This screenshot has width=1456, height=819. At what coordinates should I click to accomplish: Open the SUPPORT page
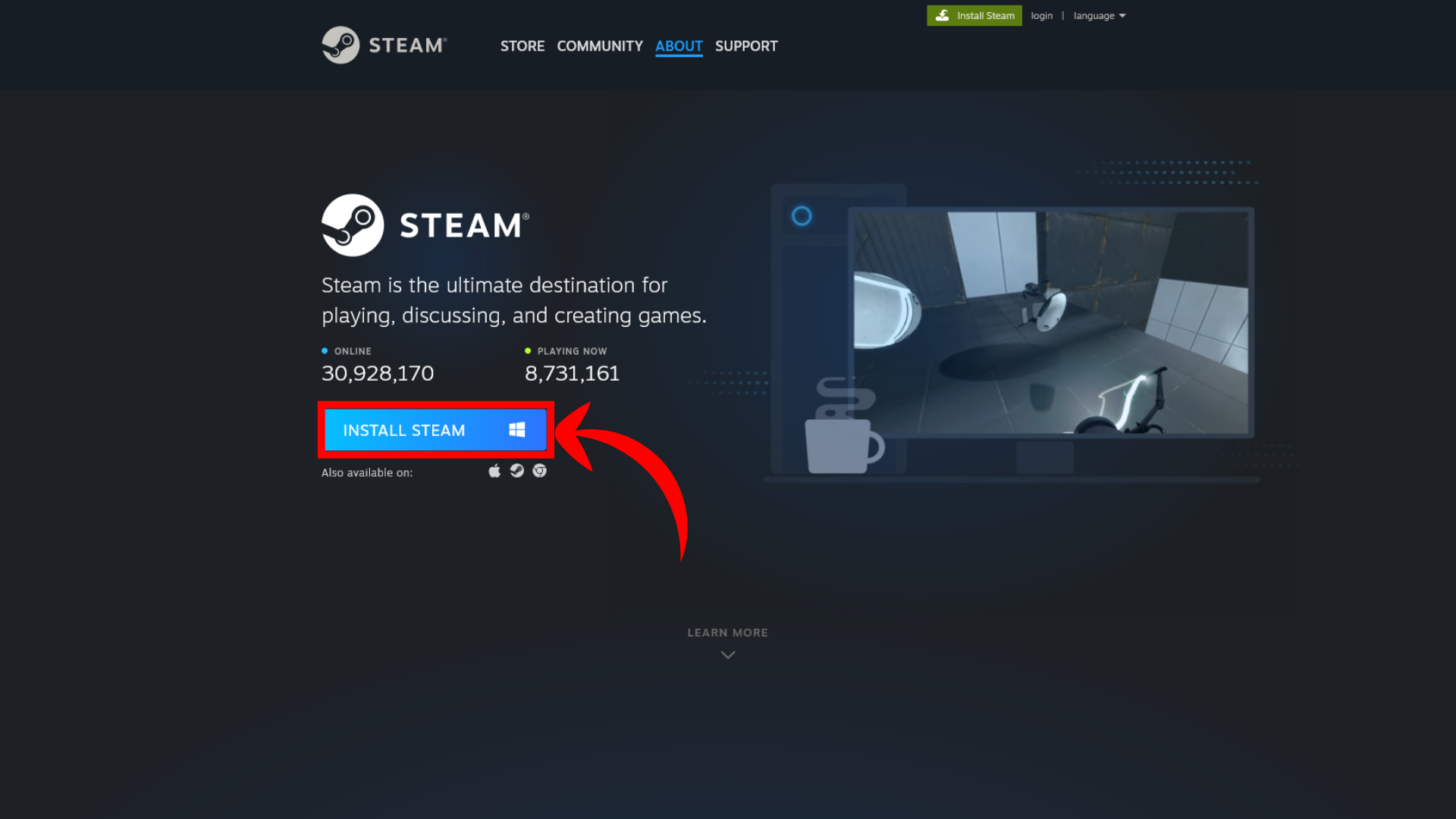[x=745, y=46]
